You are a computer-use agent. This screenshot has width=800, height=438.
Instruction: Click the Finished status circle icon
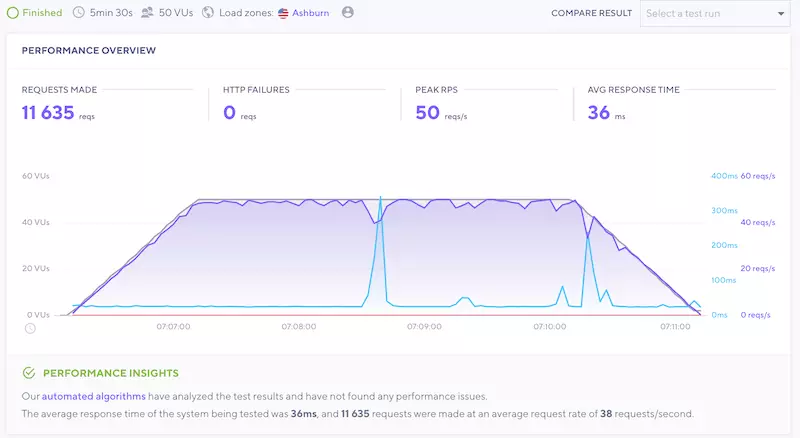point(13,13)
